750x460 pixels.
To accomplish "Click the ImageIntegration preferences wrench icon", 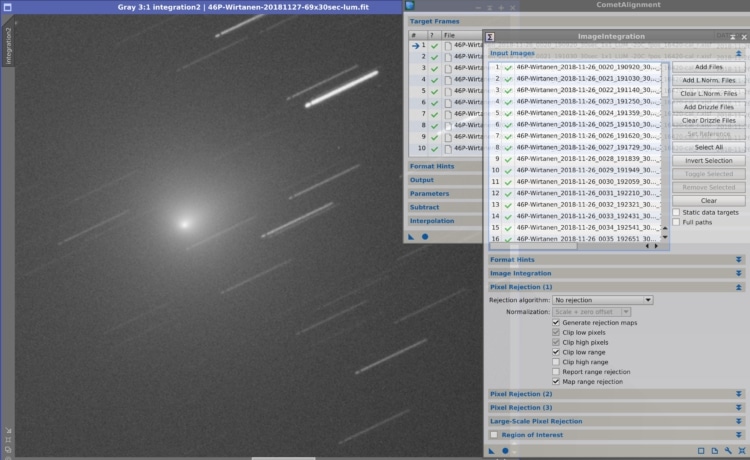I will click(728, 450).
